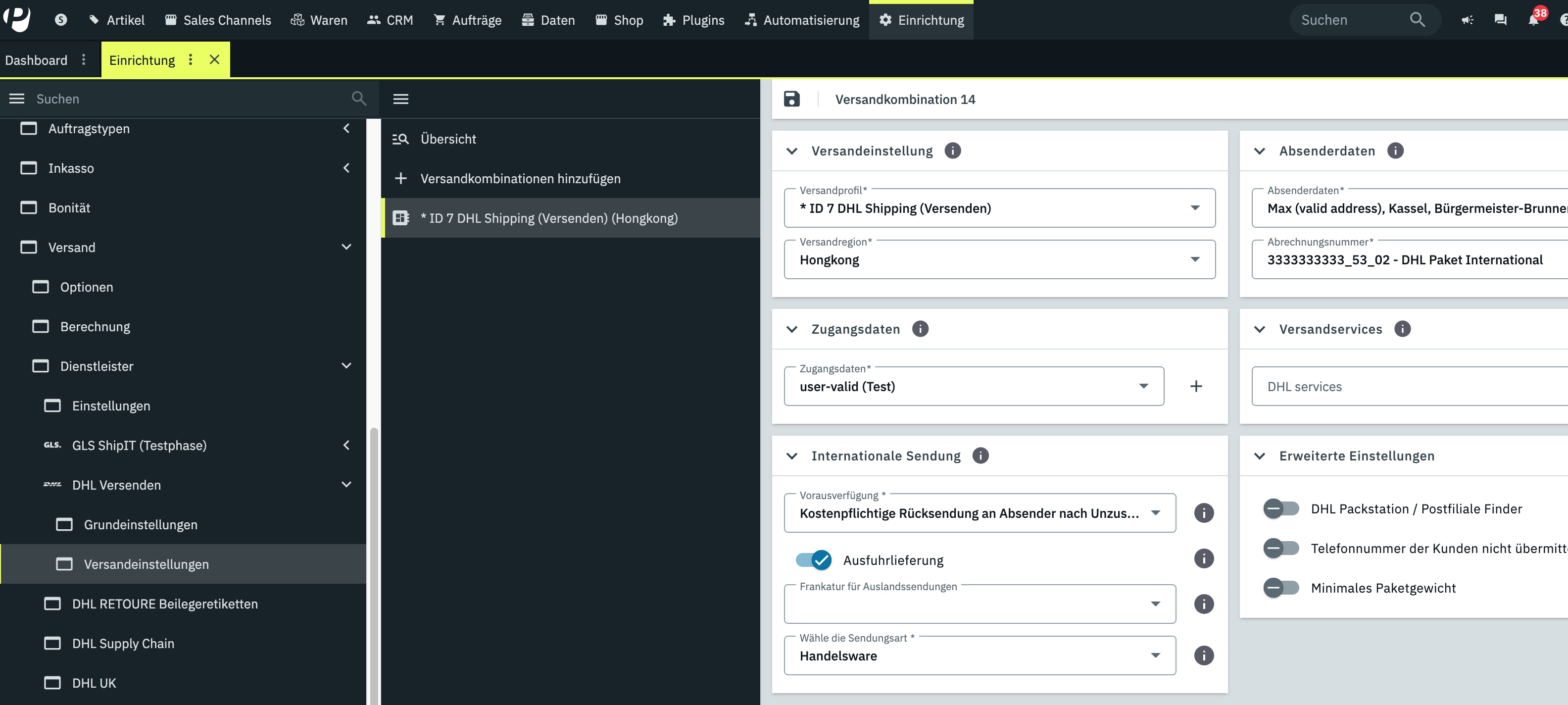Viewport: 1568px width, 705px height.
Task: Disable the Ausfuhrlieferung toggle
Action: pos(814,559)
